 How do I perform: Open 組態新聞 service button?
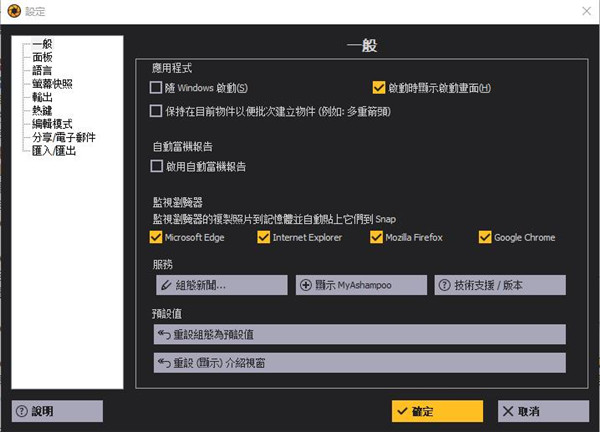[x=219, y=285]
